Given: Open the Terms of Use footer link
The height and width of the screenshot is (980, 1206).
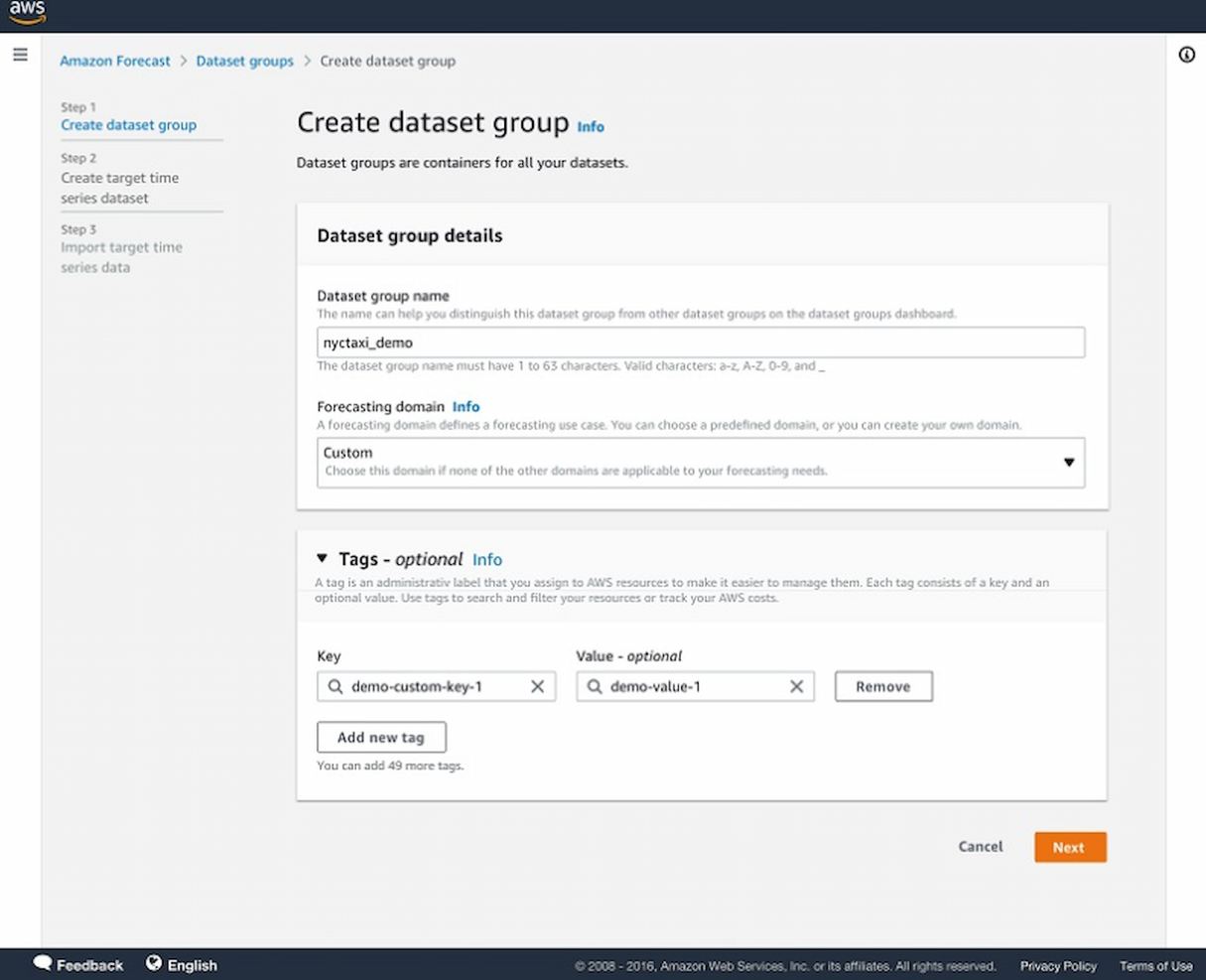Looking at the screenshot, I should pyautogui.click(x=1156, y=966).
